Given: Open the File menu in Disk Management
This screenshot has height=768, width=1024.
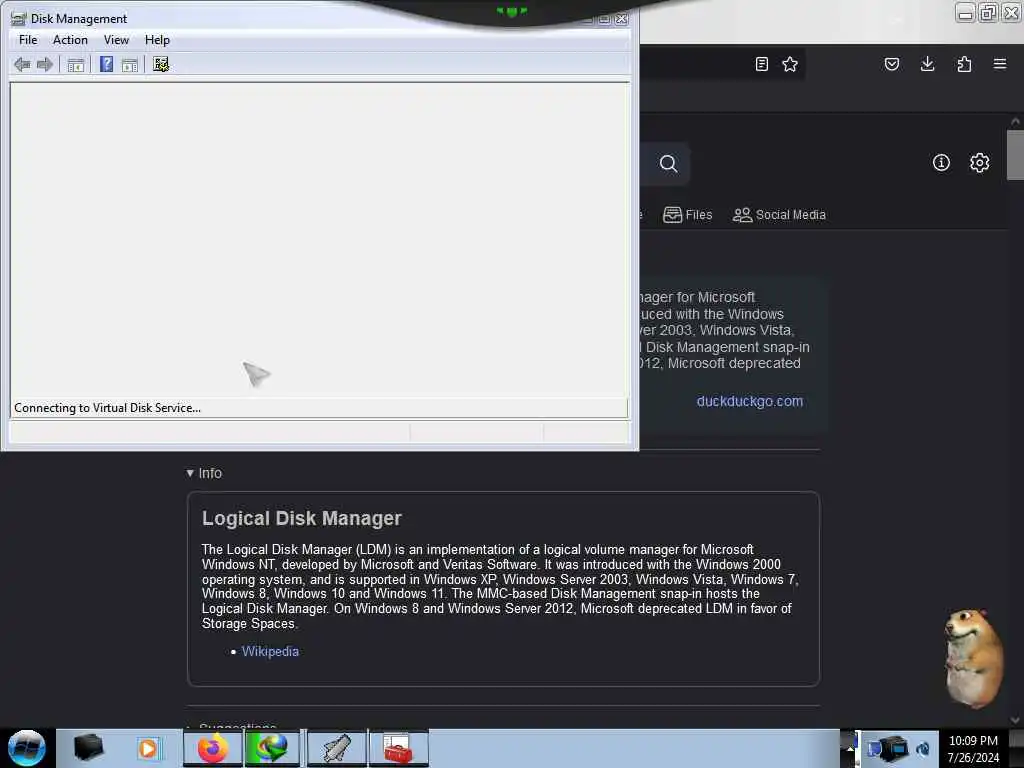Looking at the screenshot, I should click(x=28, y=40).
